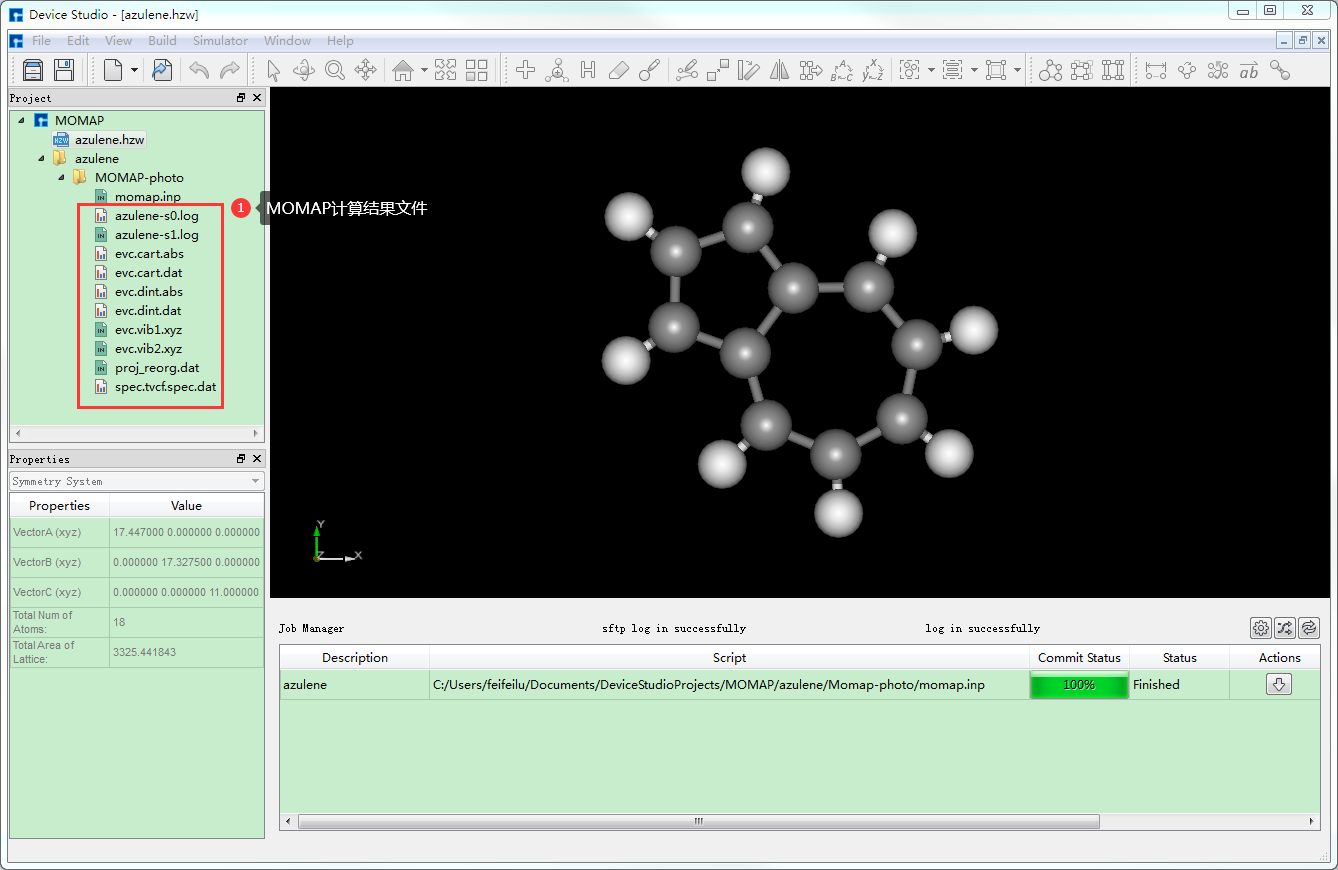The image size is (1338, 870).
Task: Click the Job Manager horizontal scrollbar
Action: point(698,821)
